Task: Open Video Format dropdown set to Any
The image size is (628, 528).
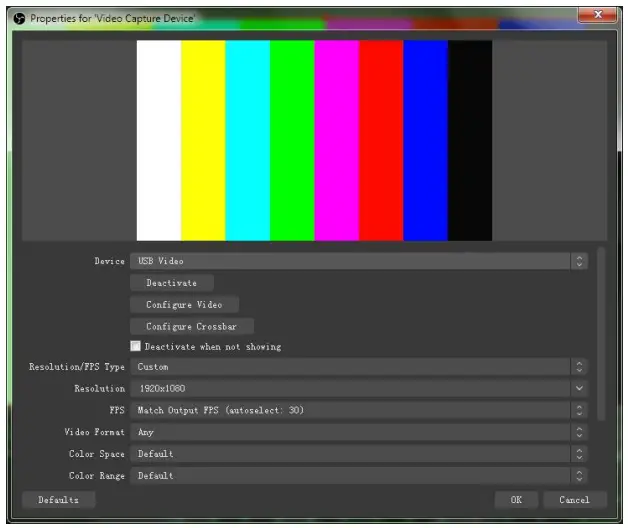Action: click(x=358, y=432)
